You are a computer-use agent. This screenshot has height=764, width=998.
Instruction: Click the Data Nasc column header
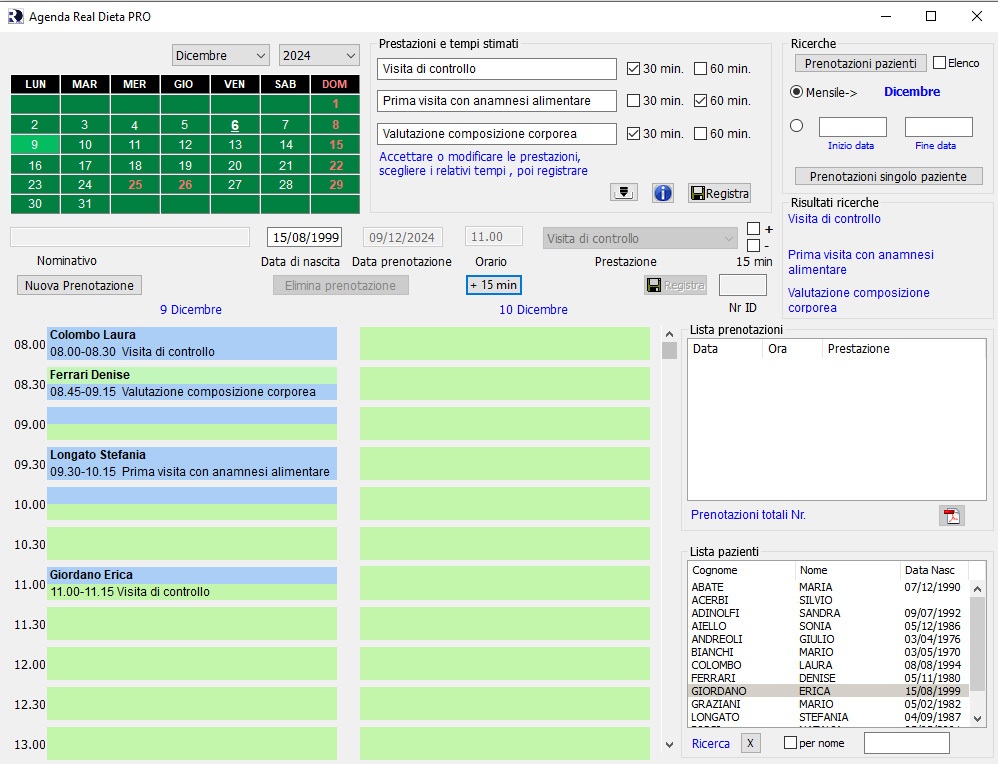point(933,570)
